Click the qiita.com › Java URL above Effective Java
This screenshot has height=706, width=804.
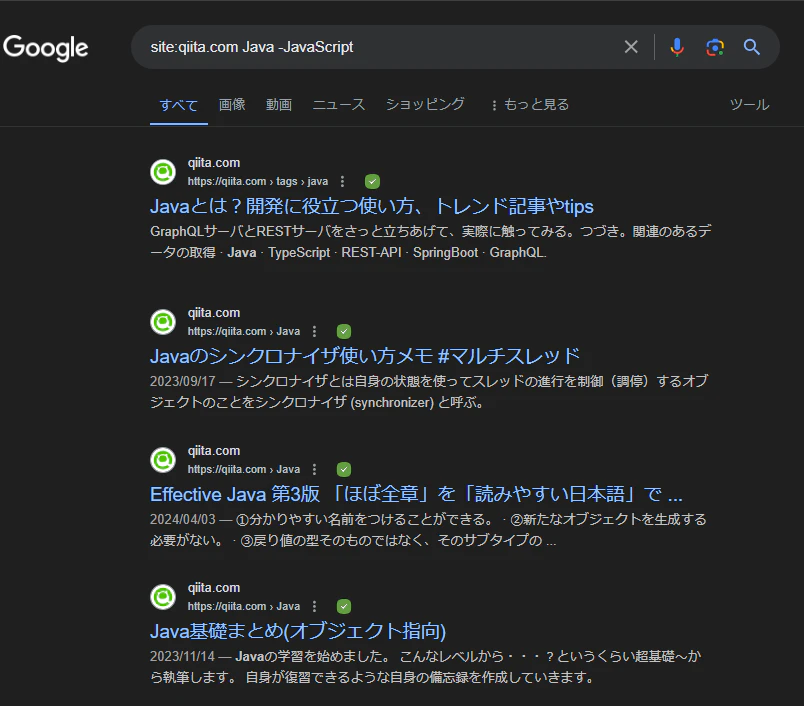coord(244,470)
